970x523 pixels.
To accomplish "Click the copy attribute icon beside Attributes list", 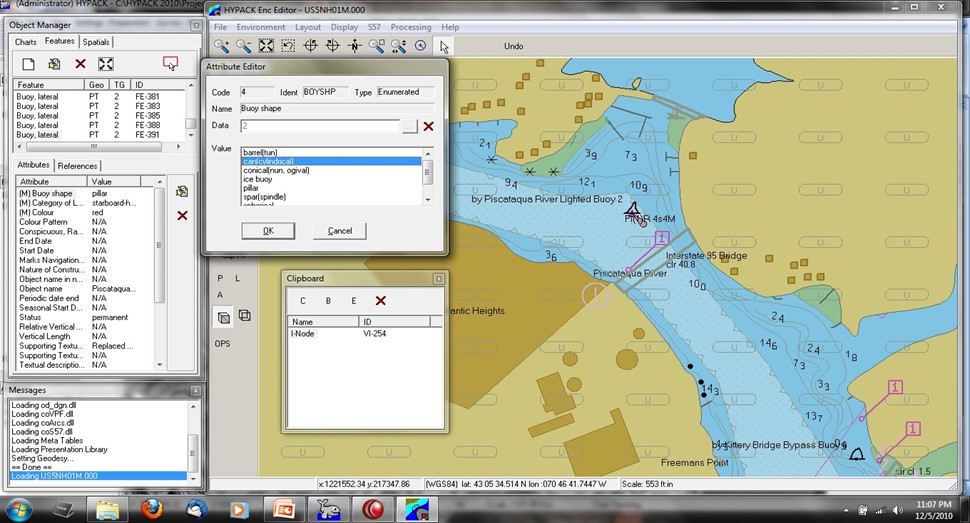I will coord(182,191).
